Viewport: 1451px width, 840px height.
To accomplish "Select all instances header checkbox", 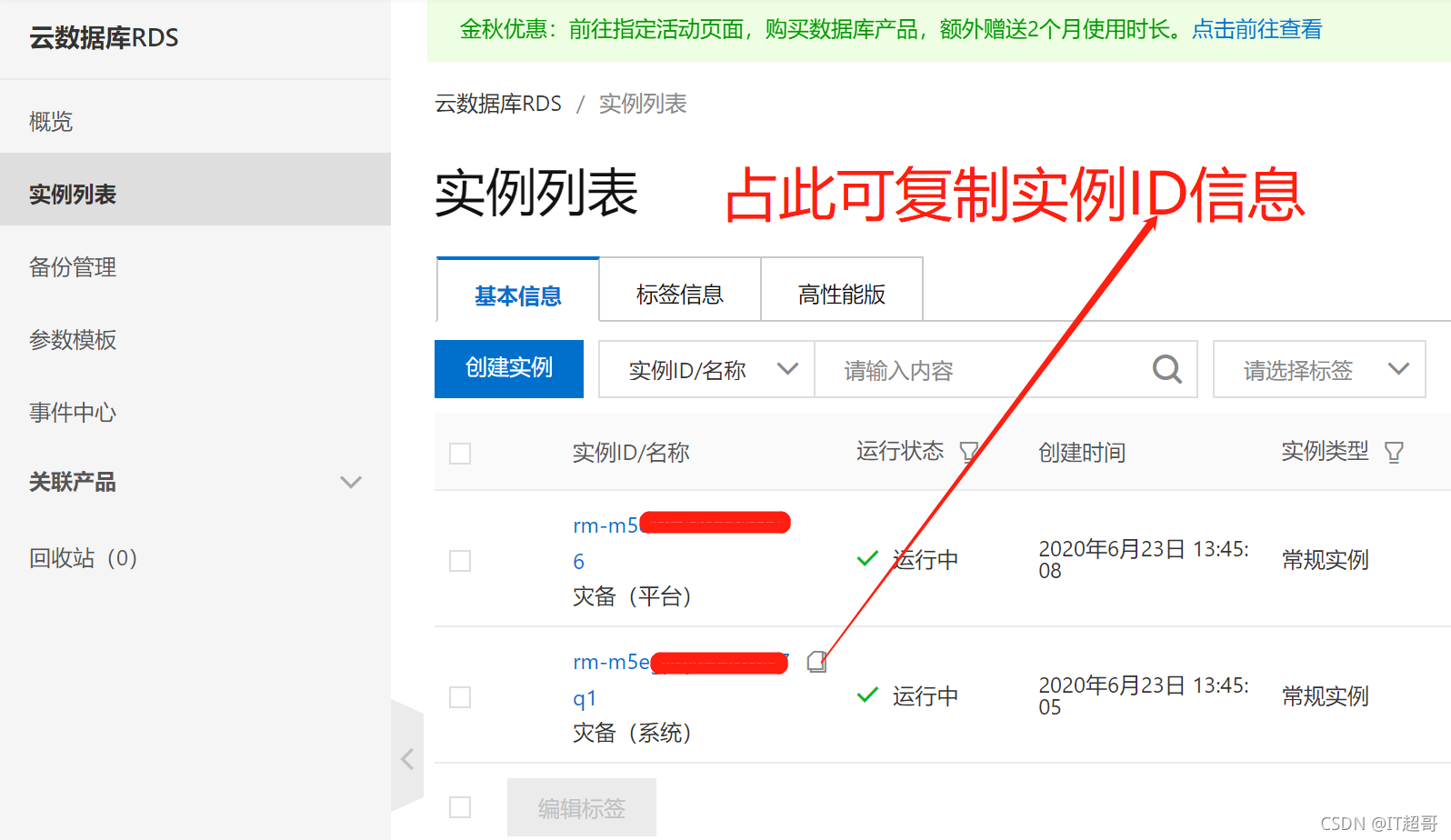I will [460, 454].
